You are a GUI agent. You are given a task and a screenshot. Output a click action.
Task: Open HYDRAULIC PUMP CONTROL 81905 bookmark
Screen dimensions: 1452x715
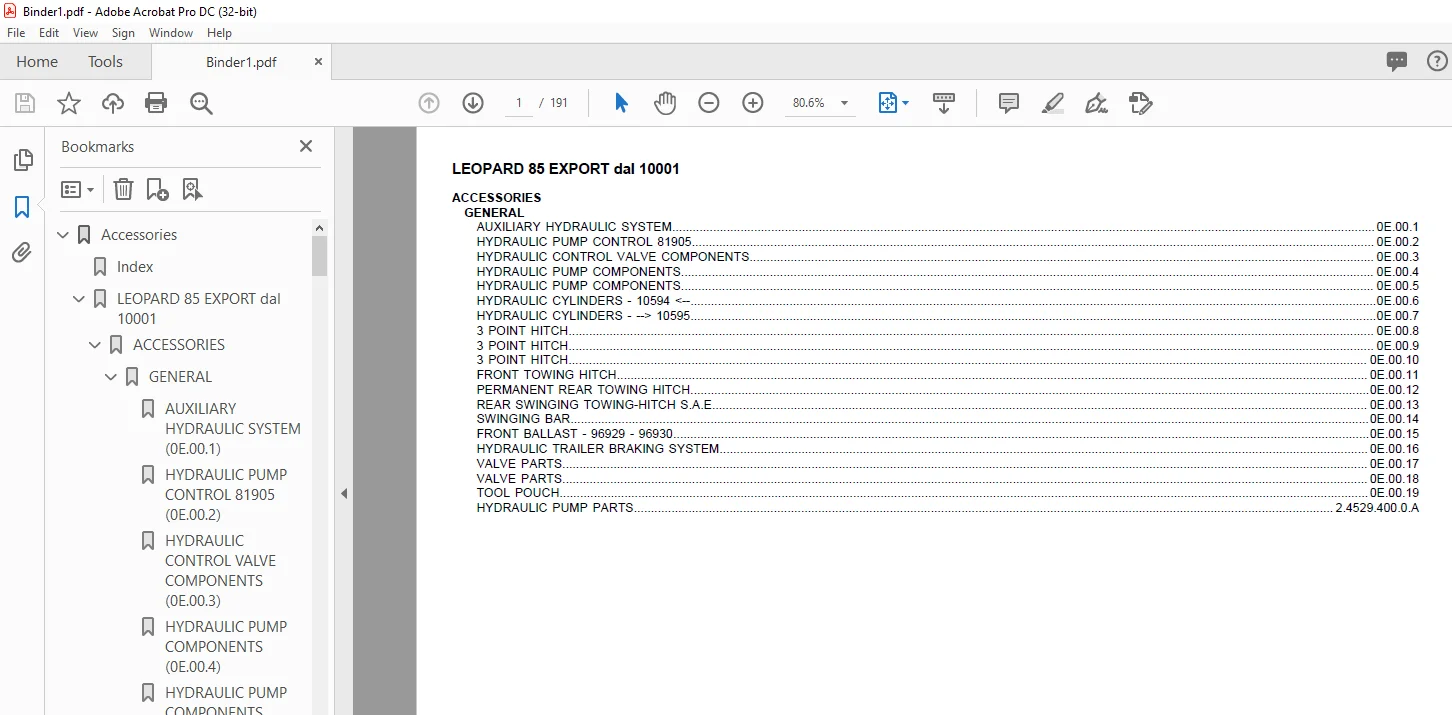click(226, 495)
